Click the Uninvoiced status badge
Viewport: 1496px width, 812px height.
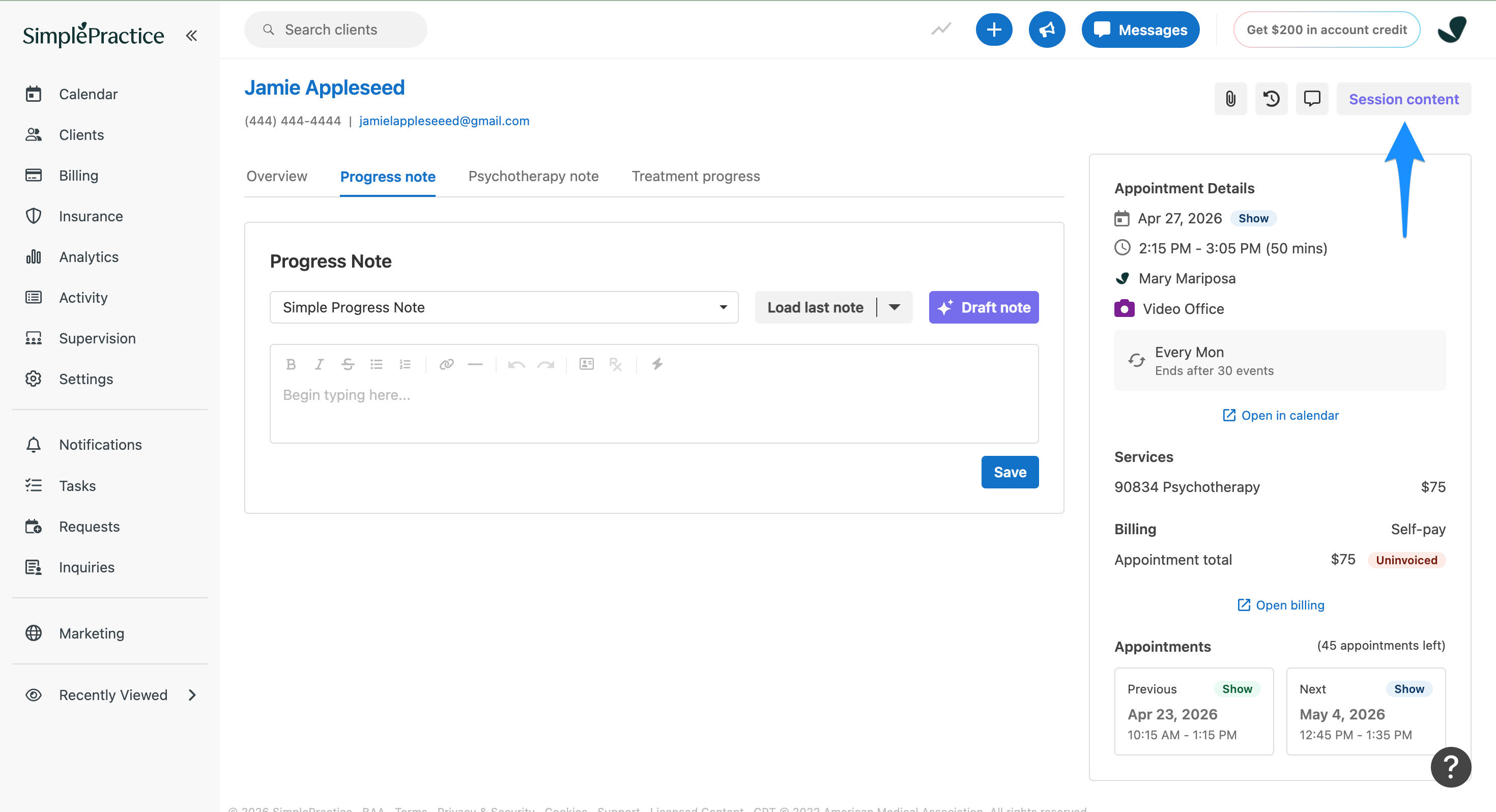click(1406, 560)
